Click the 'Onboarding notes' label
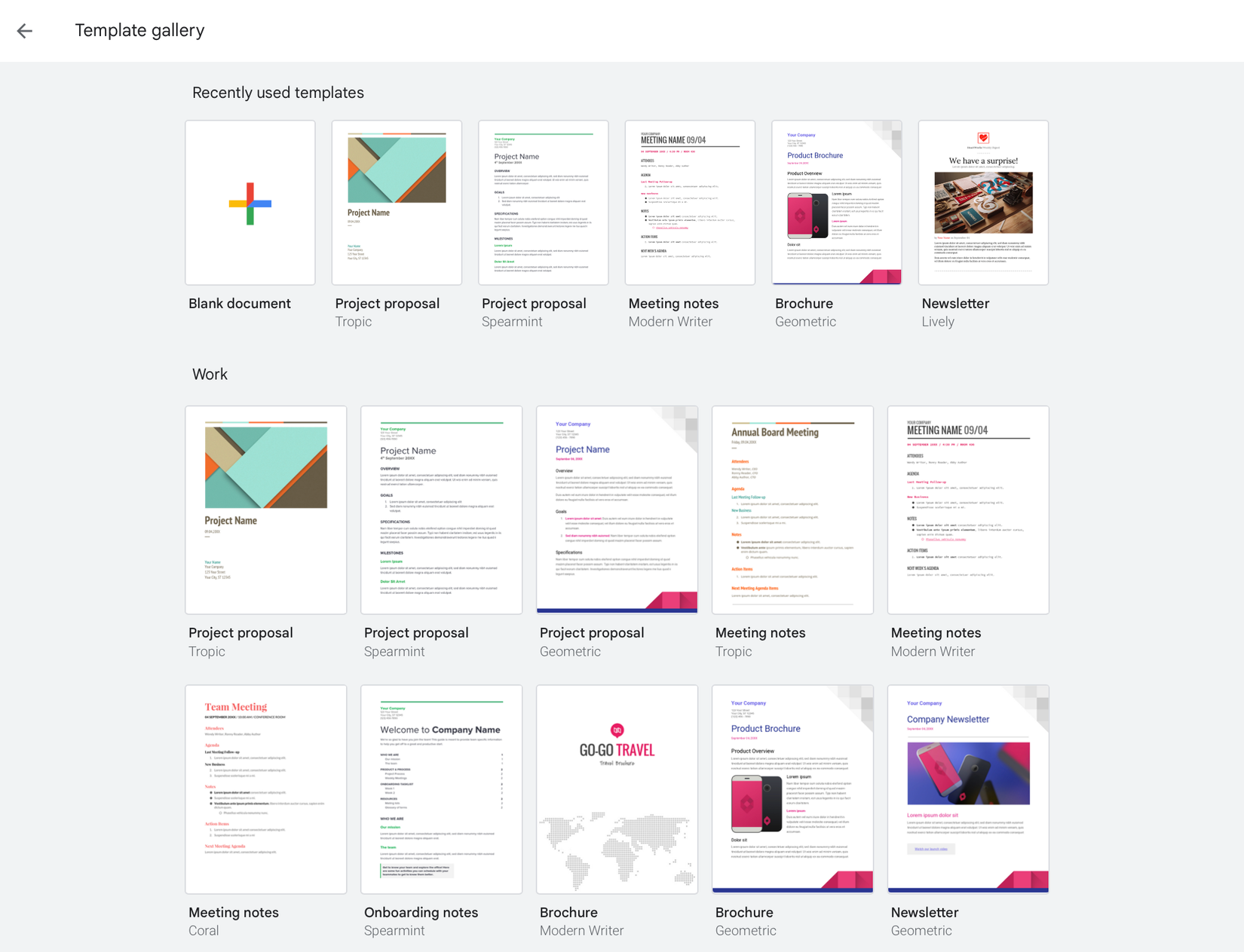 421,913
